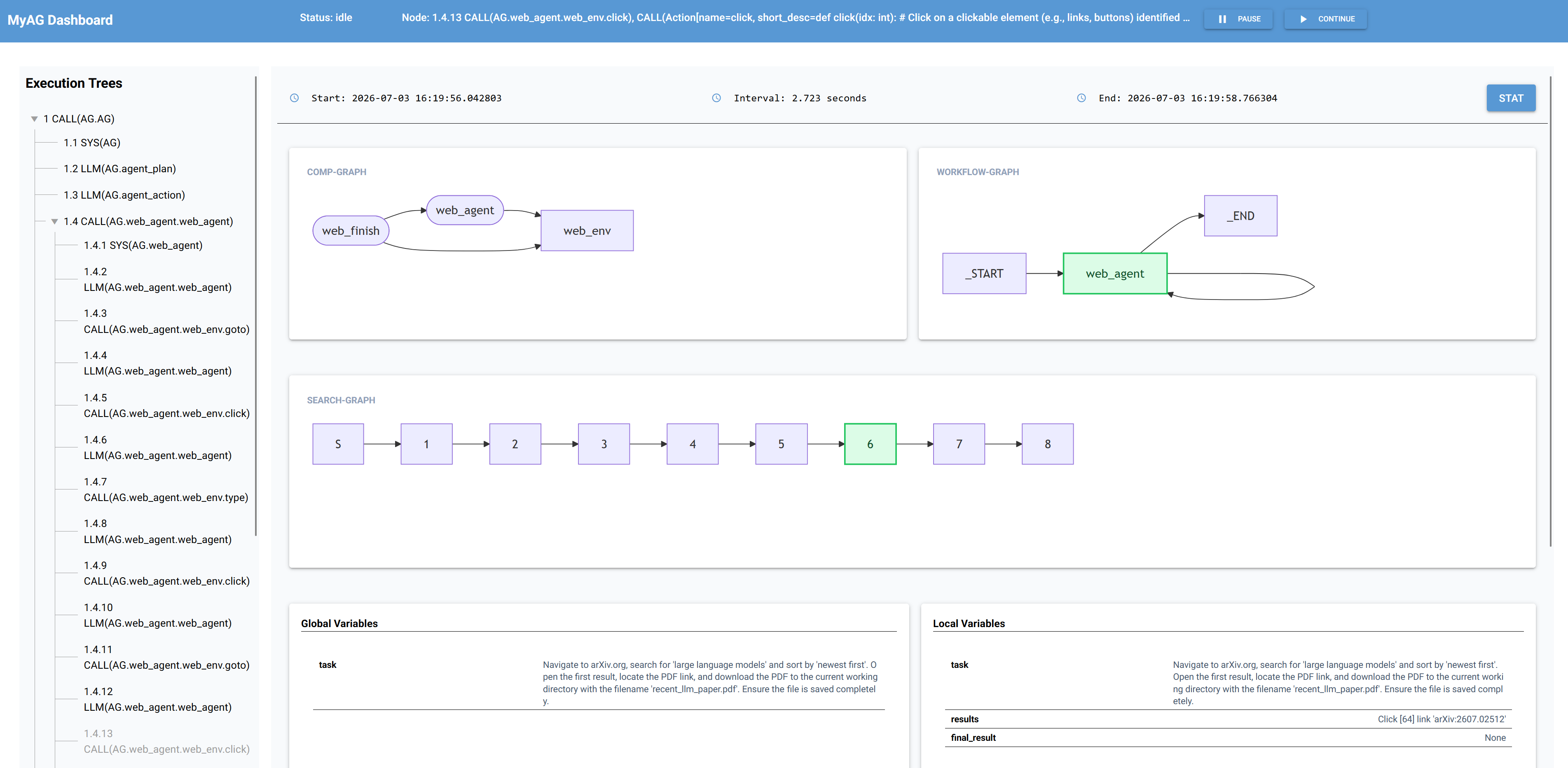Screen dimensions: 1568x768
Task: Open tree item 1.4.11 web_env.goto call
Action: [167, 658]
